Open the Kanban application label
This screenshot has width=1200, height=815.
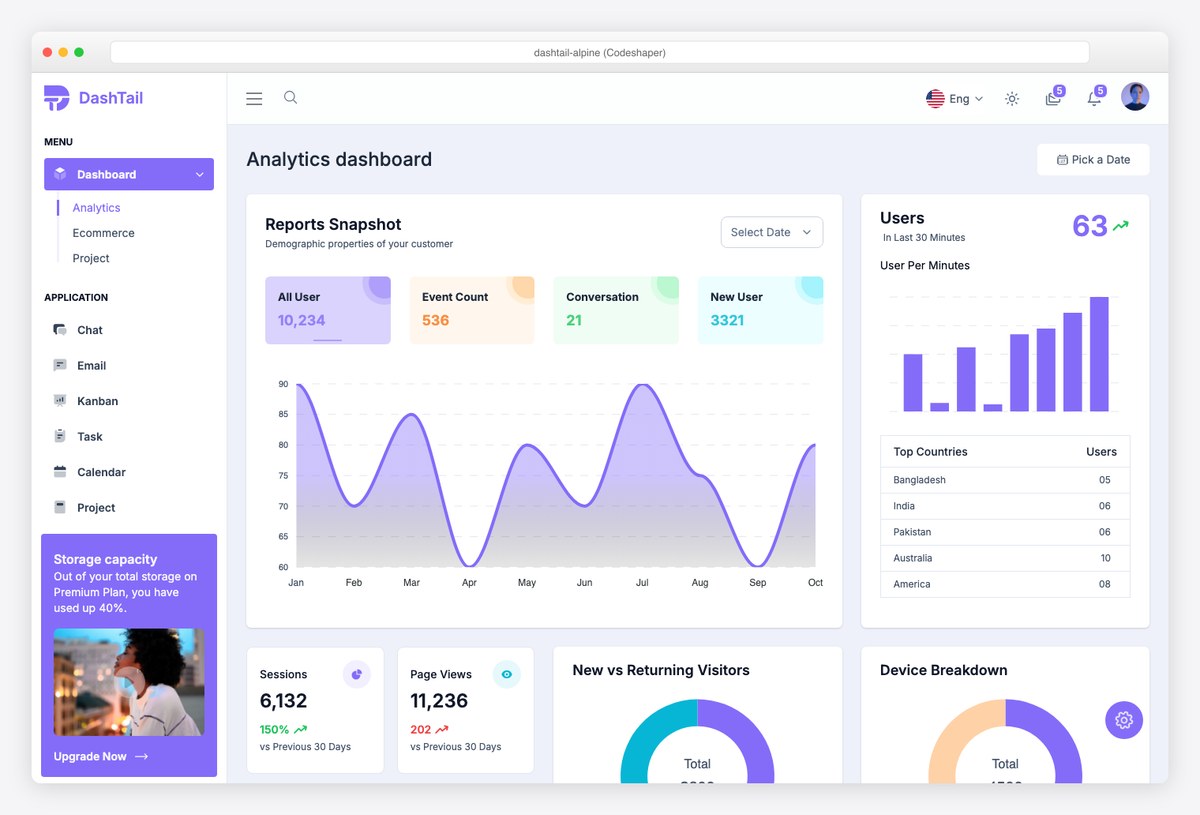[x=98, y=401]
